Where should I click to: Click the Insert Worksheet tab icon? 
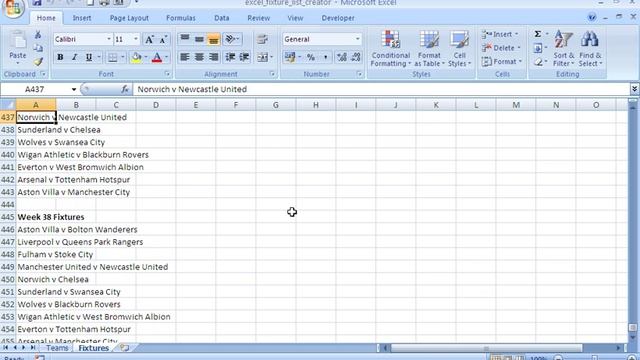click(x=124, y=348)
